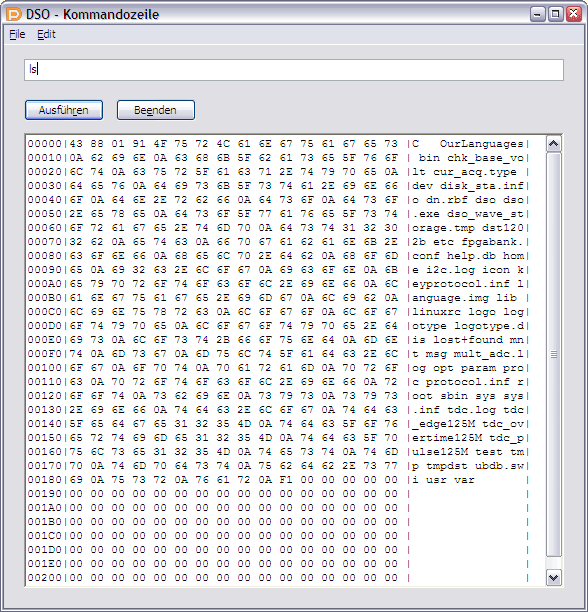
Task: Click the hex offset '00160'
Action: coord(44,452)
